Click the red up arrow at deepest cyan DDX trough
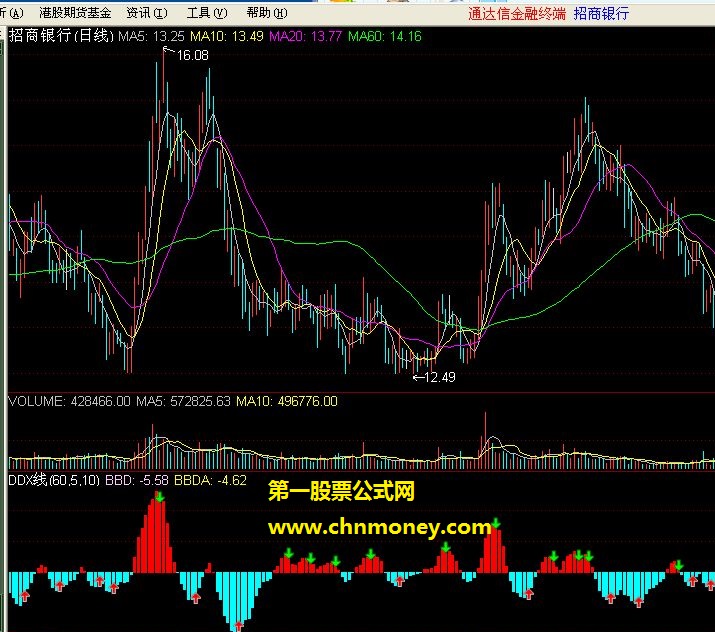The height and width of the screenshot is (632, 715). point(238,626)
